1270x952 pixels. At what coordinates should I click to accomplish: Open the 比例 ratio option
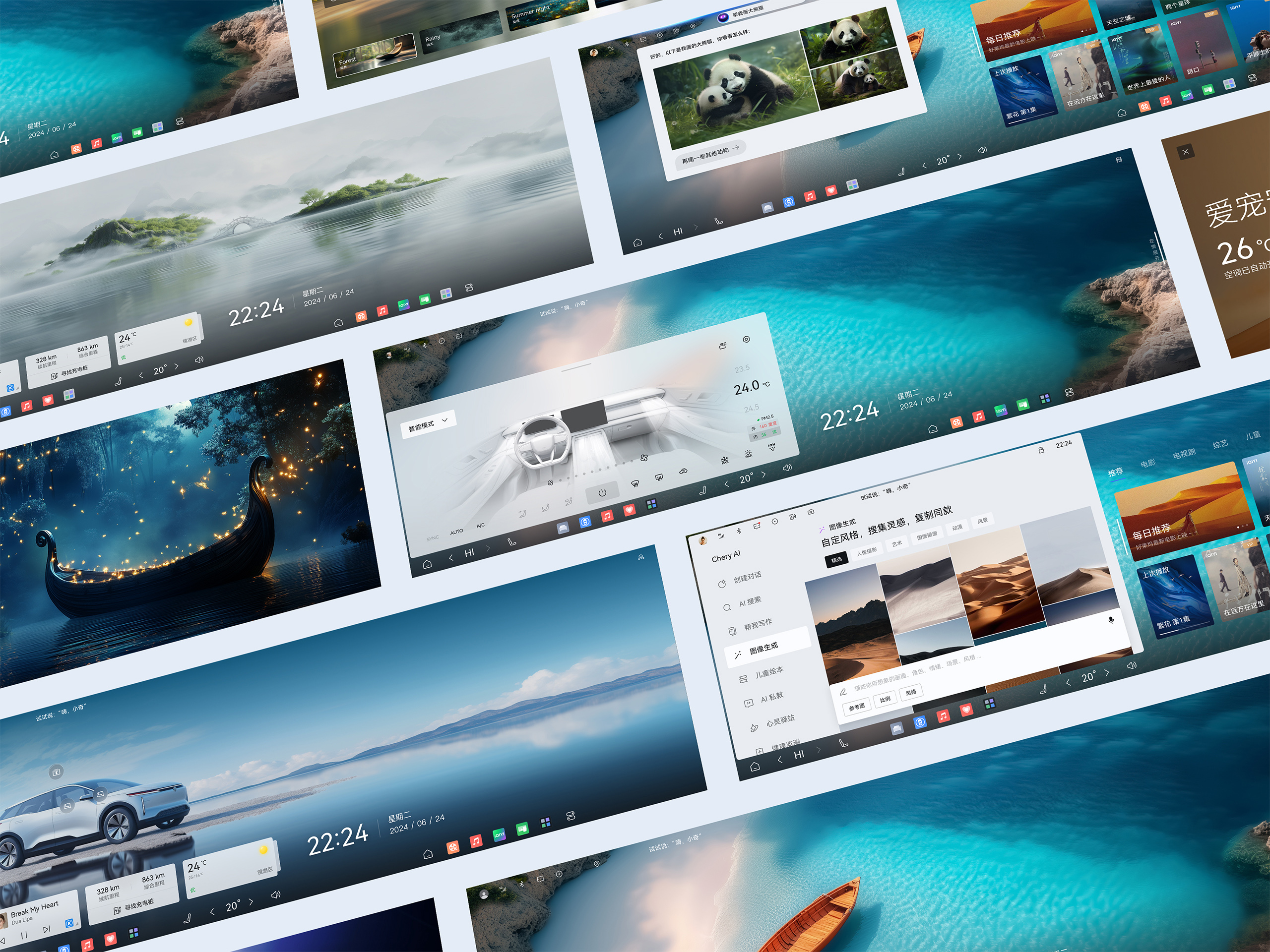tap(886, 699)
